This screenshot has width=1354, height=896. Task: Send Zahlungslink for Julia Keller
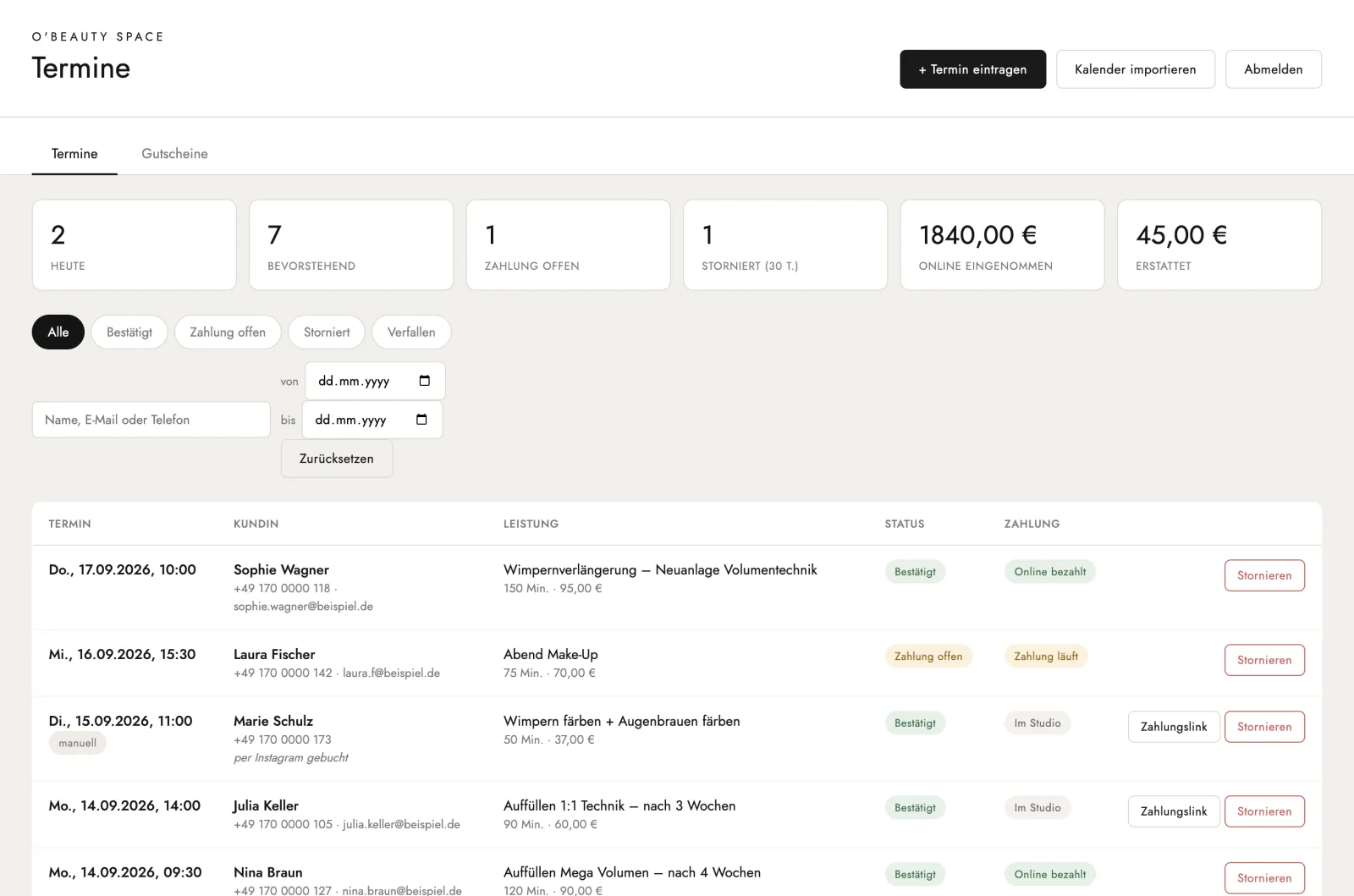1174,811
